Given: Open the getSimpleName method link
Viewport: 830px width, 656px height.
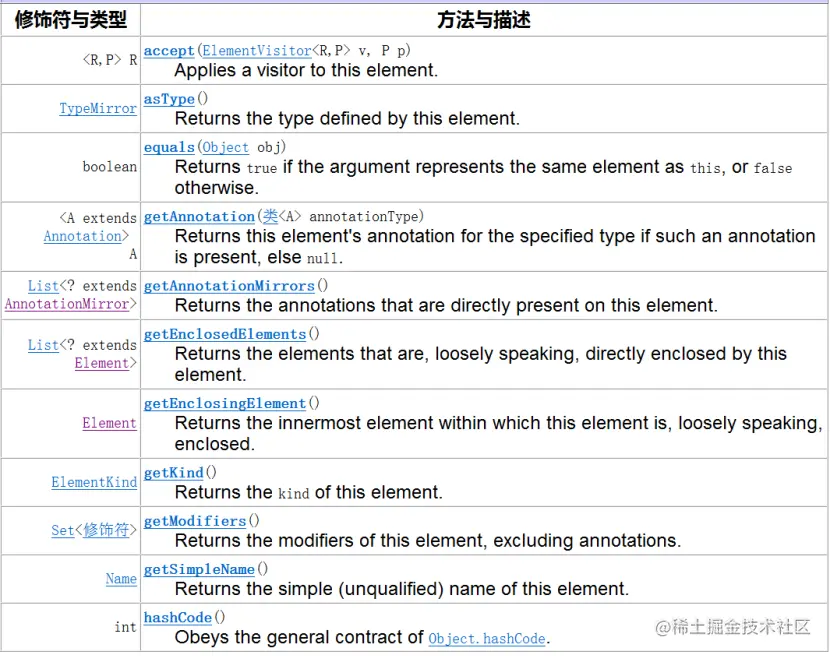Looking at the screenshot, I should [199, 569].
